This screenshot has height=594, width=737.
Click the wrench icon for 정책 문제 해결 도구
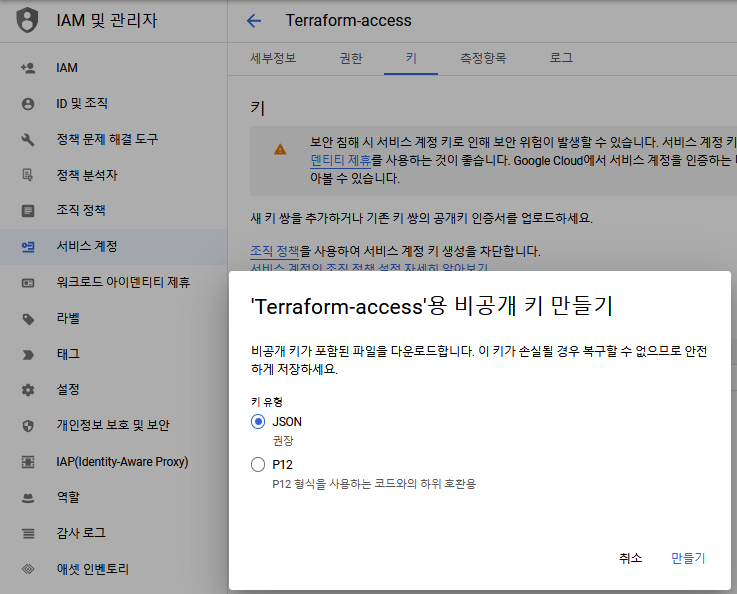(x=28, y=140)
